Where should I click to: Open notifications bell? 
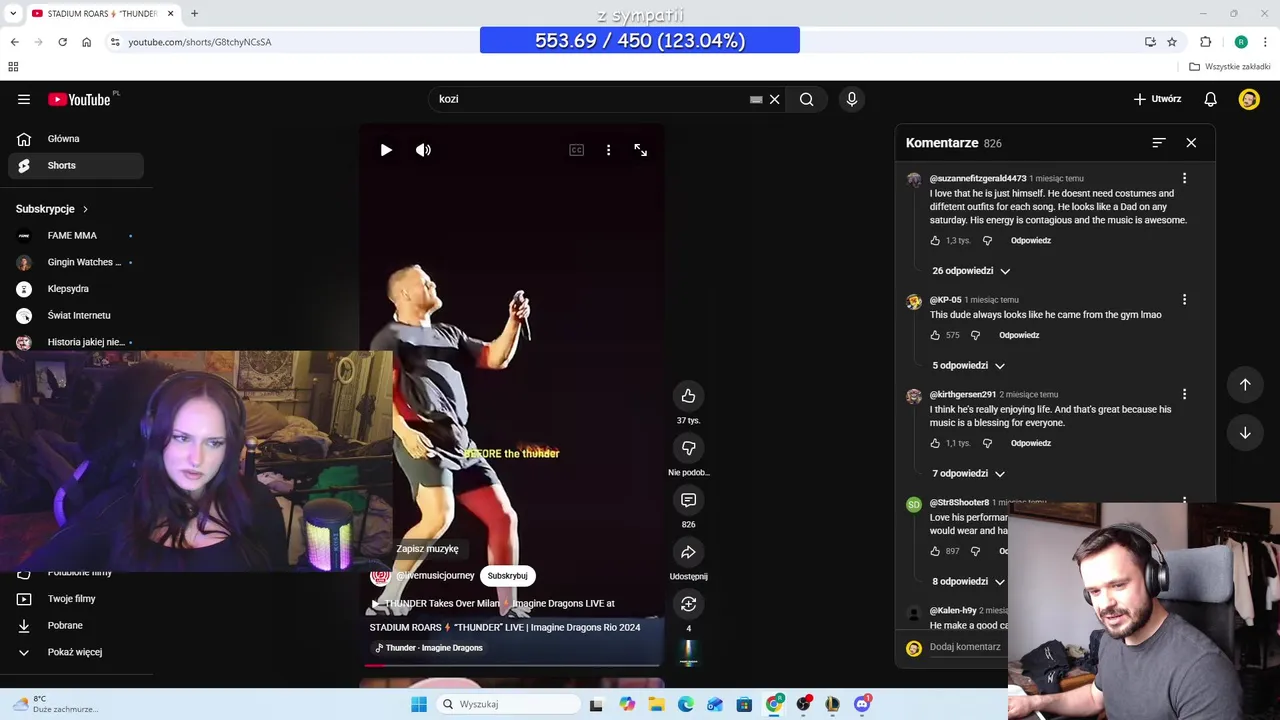pos(1210,99)
